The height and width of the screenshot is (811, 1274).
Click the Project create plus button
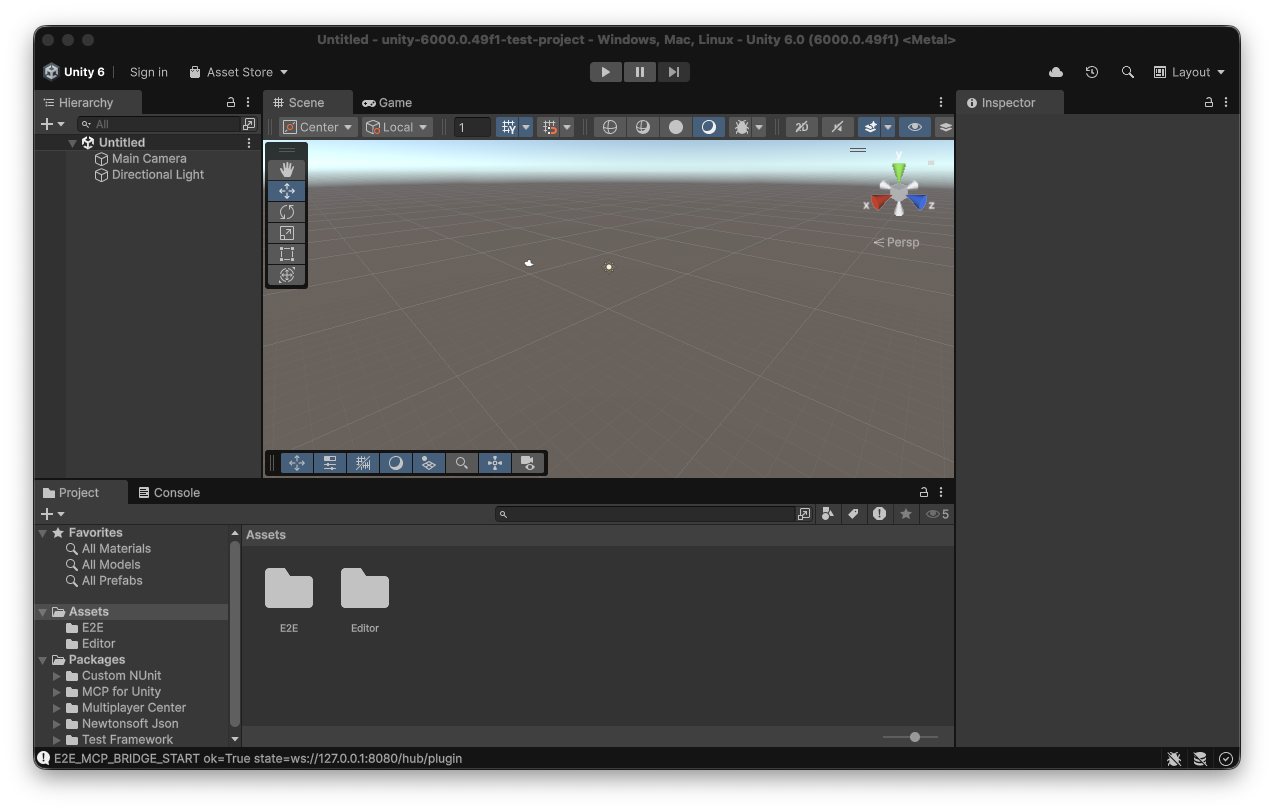click(x=53, y=514)
